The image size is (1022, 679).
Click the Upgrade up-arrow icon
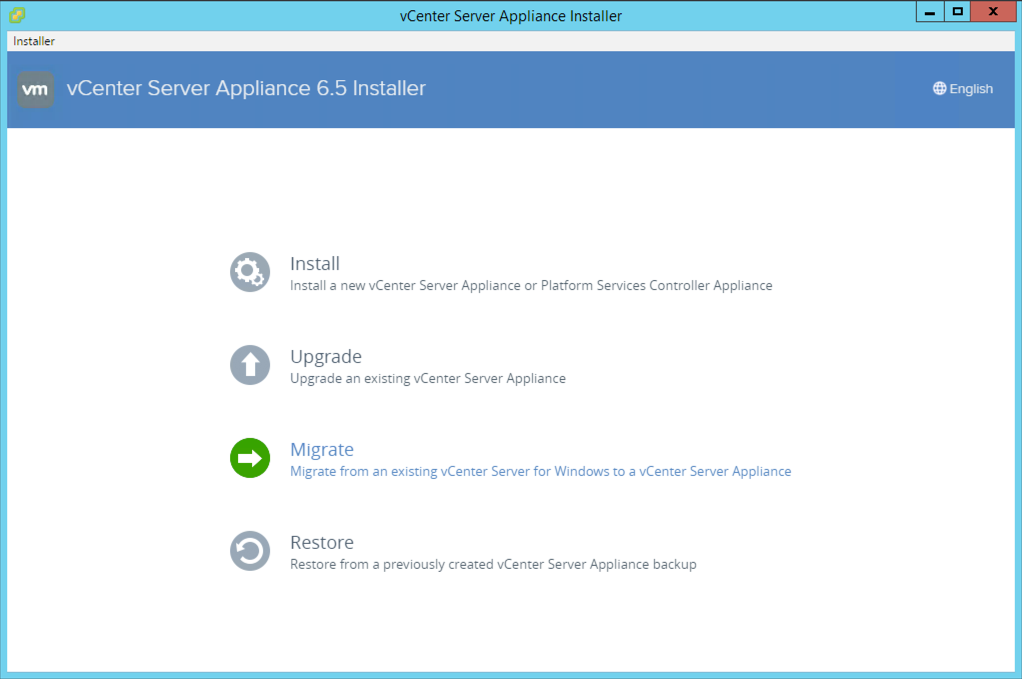coord(250,365)
